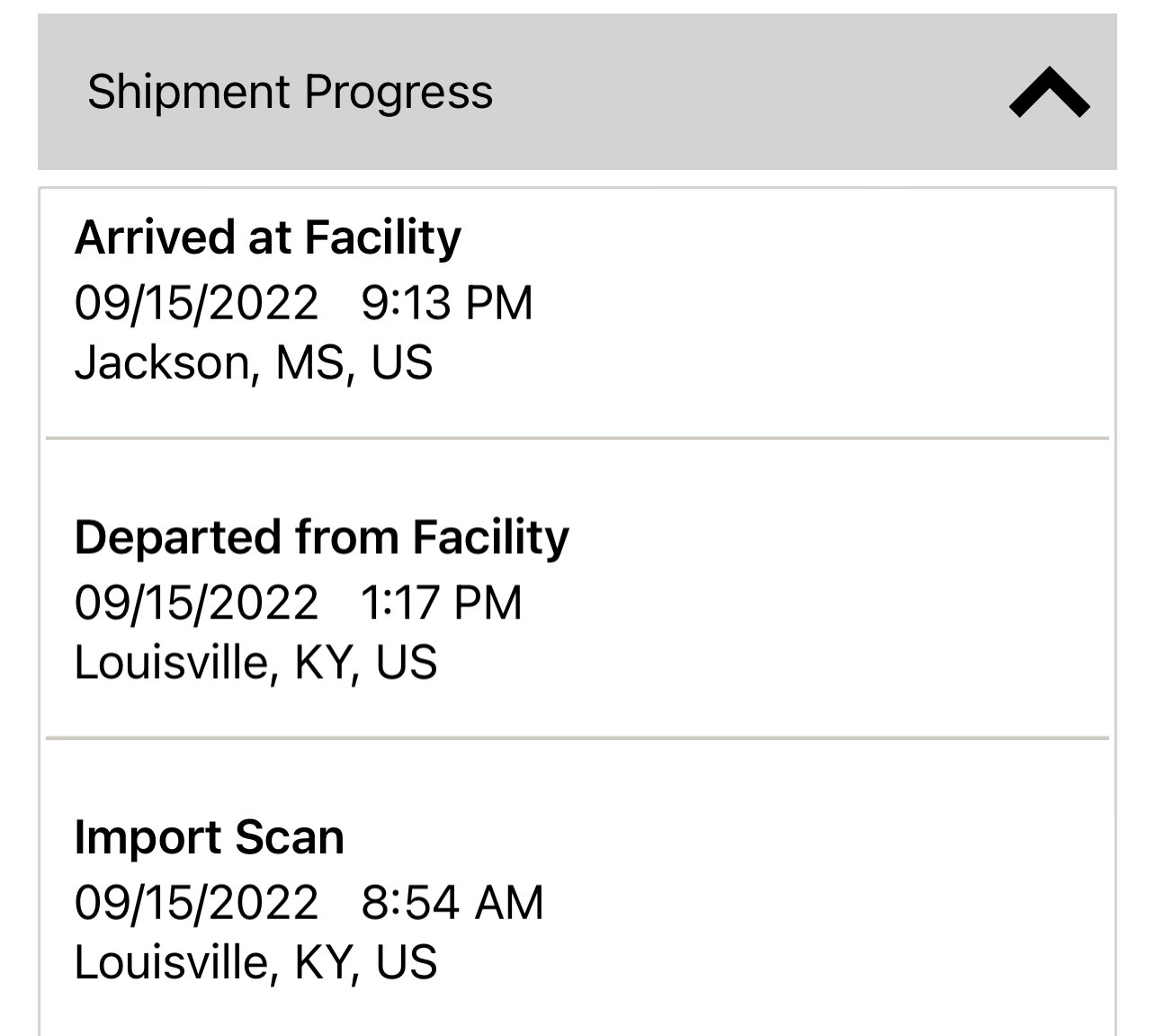Click empty space right of the Import Scan heading

tap(720, 838)
